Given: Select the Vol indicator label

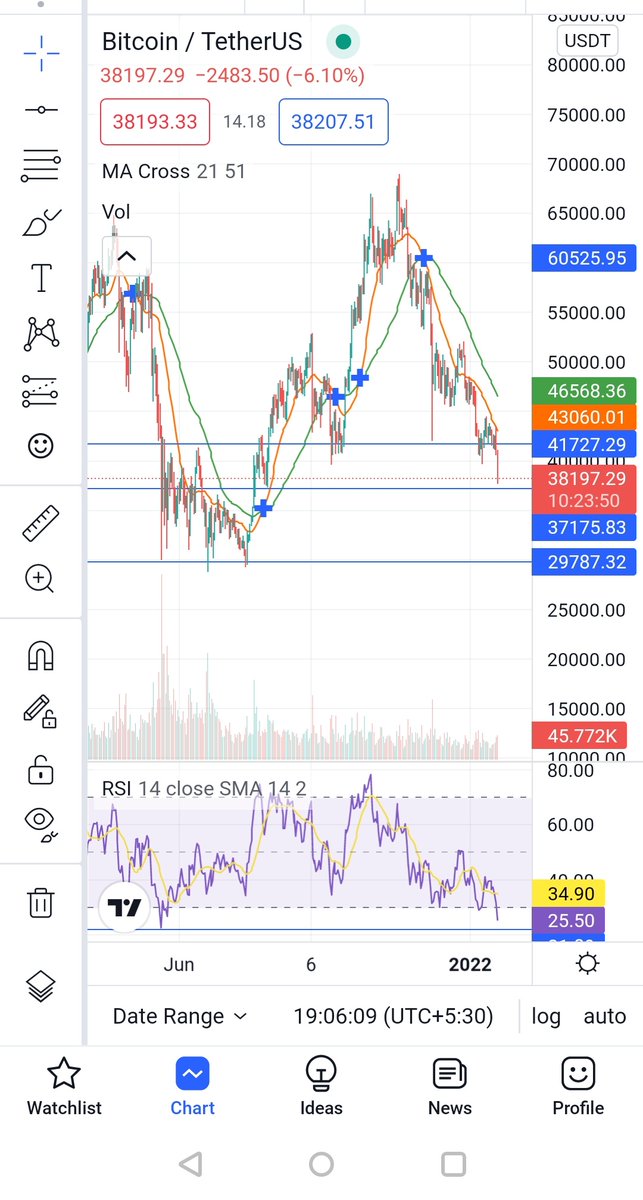Looking at the screenshot, I should pos(116,212).
